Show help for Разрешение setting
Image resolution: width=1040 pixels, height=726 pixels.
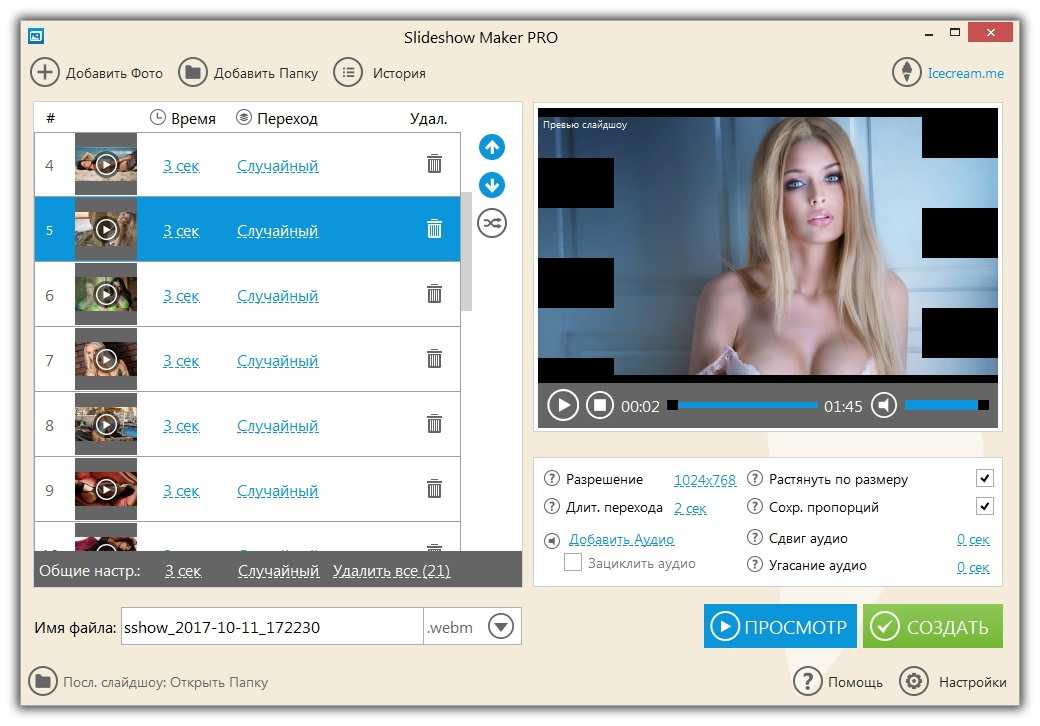coord(552,479)
